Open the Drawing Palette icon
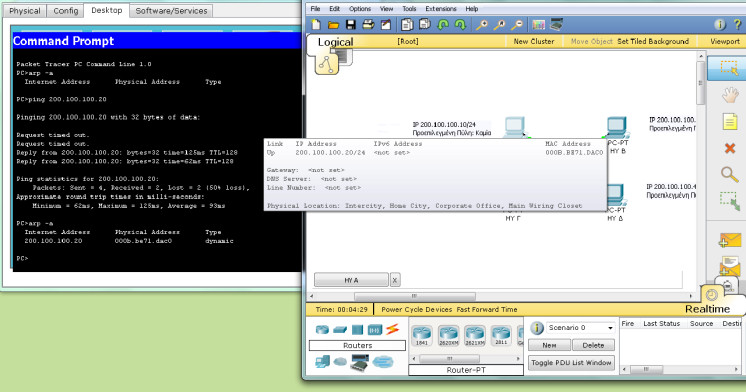 539,25
